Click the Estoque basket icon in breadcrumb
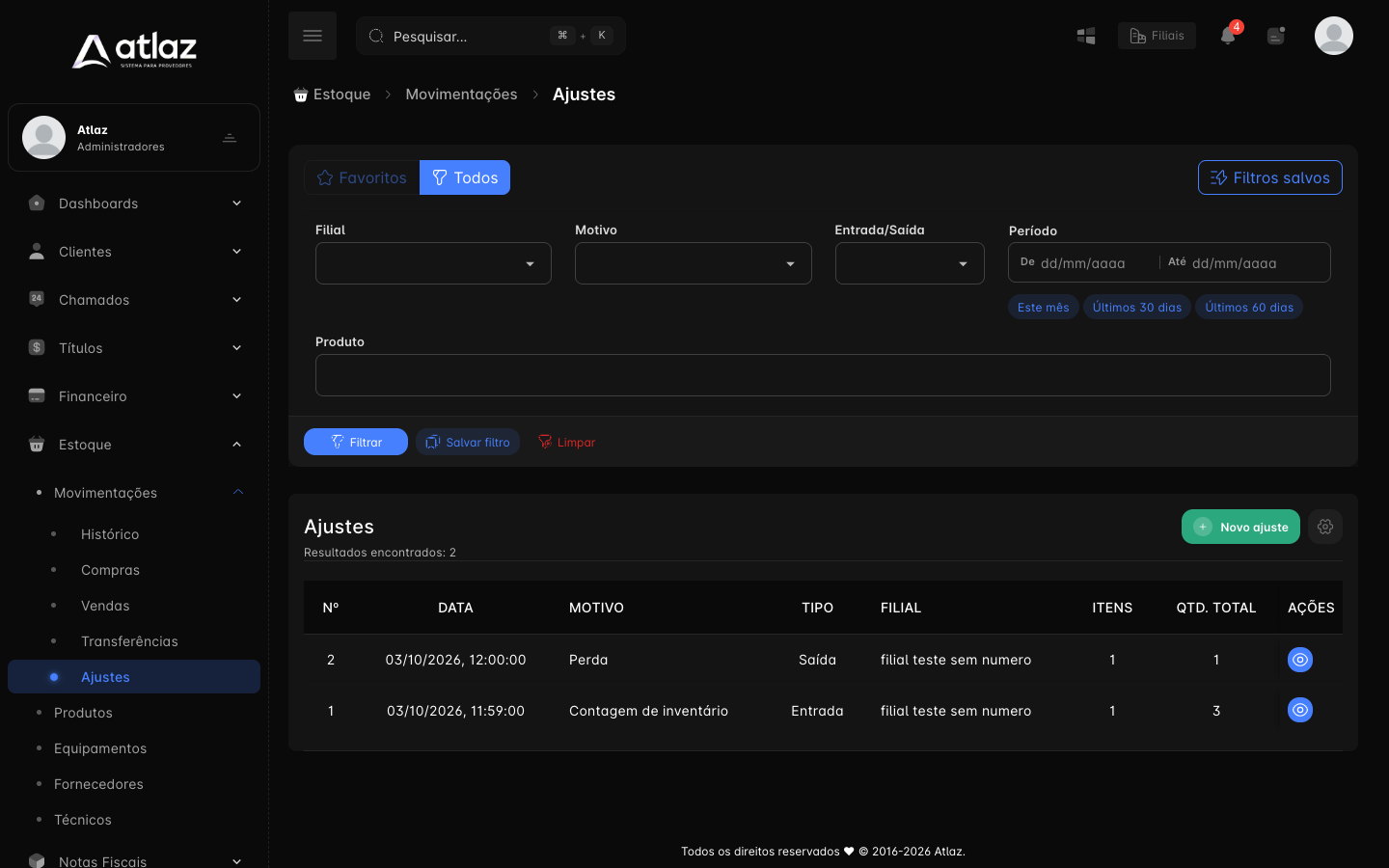 (x=301, y=95)
